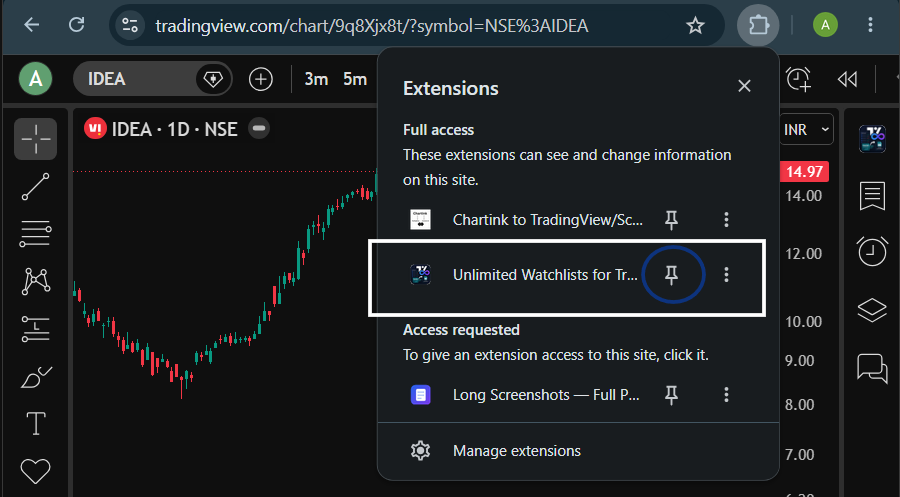Click the diamond icon in symbol search
This screenshot has width=900, height=497.
coord(213,79)
